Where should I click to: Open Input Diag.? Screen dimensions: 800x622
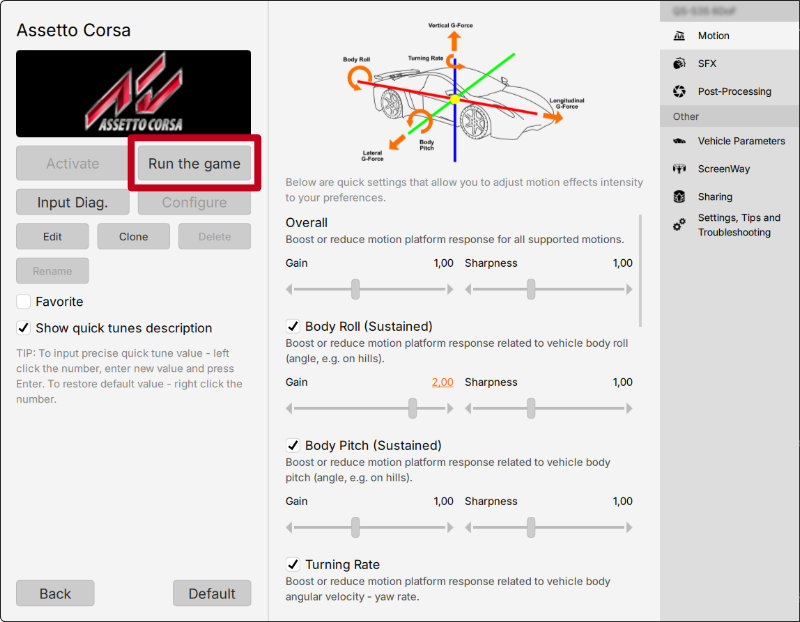(x=72, y=202)
